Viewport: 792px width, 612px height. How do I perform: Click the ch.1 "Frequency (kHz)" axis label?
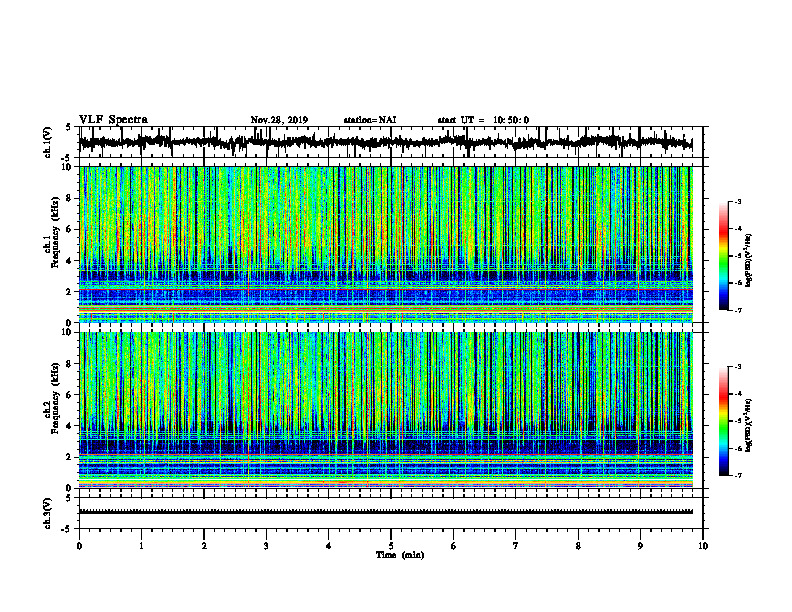[x=55, y=232]
